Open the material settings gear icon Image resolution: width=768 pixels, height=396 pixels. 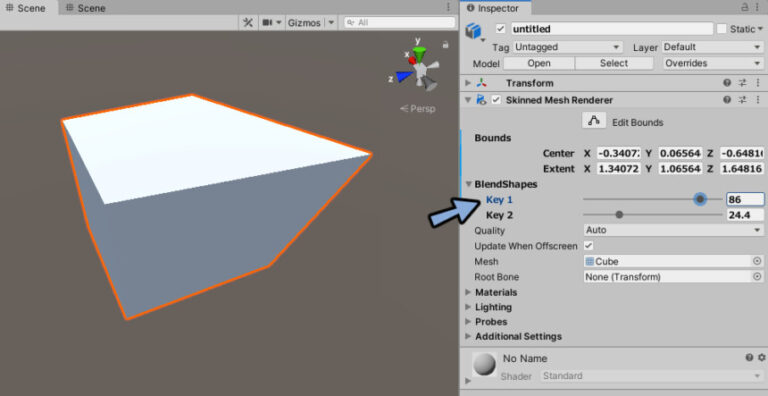(761, 358)
